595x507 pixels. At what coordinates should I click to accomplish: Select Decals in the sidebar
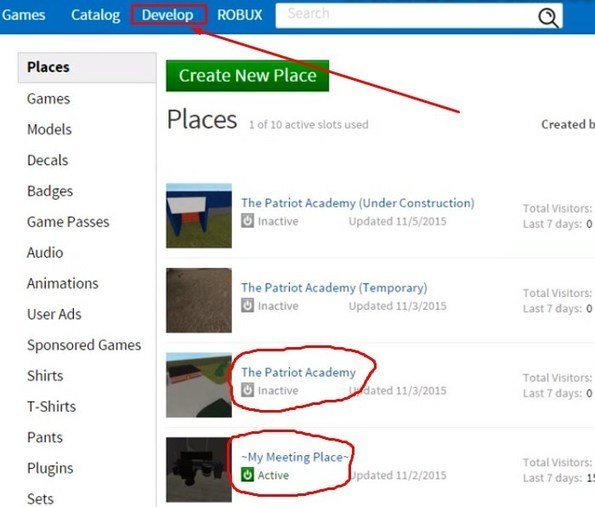tap(48, 160)
